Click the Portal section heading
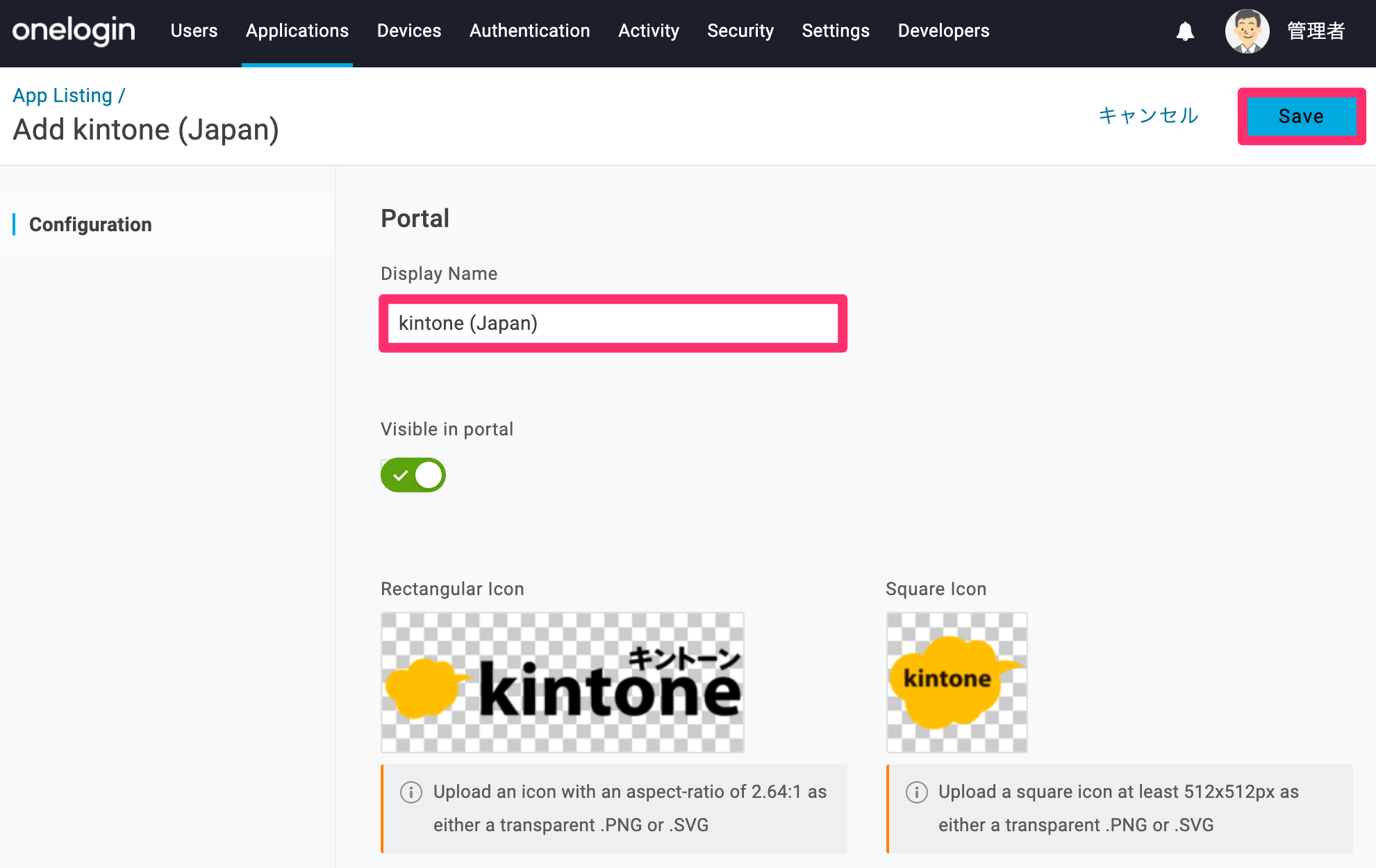The height and width of the screenshot is (868, 1376). [415, 219]
